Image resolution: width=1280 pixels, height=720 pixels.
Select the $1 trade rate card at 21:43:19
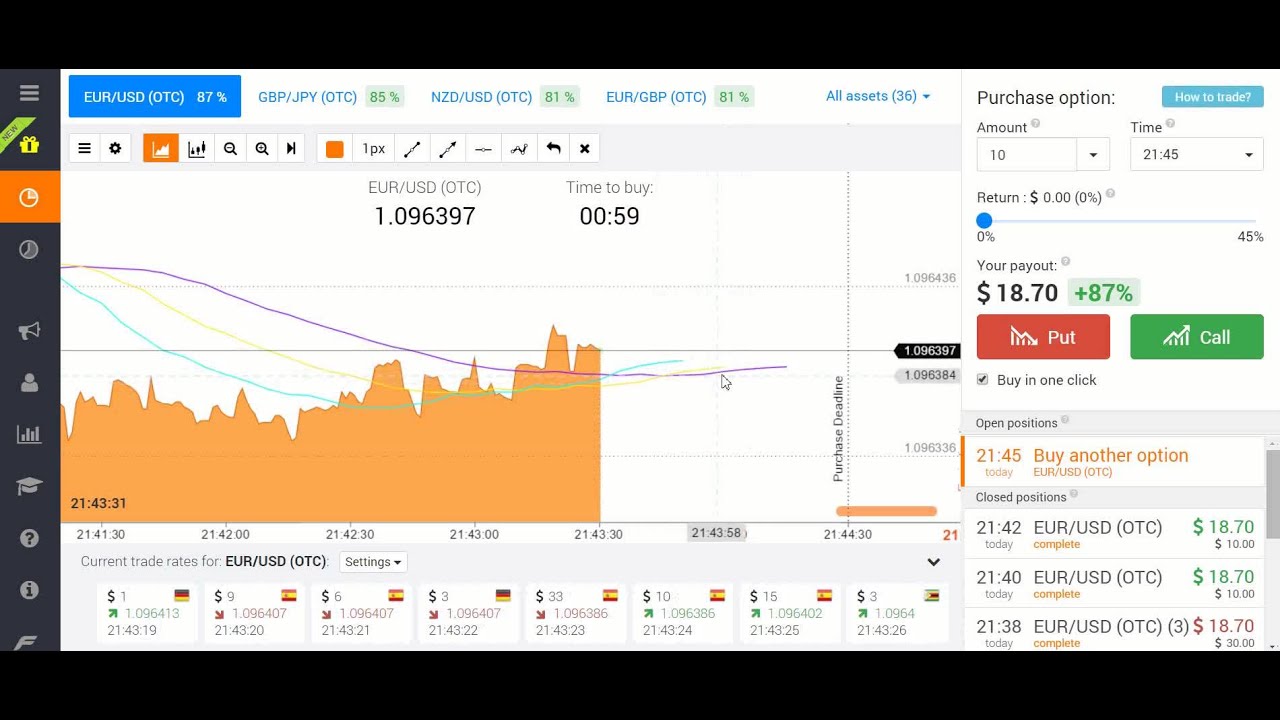147,613
